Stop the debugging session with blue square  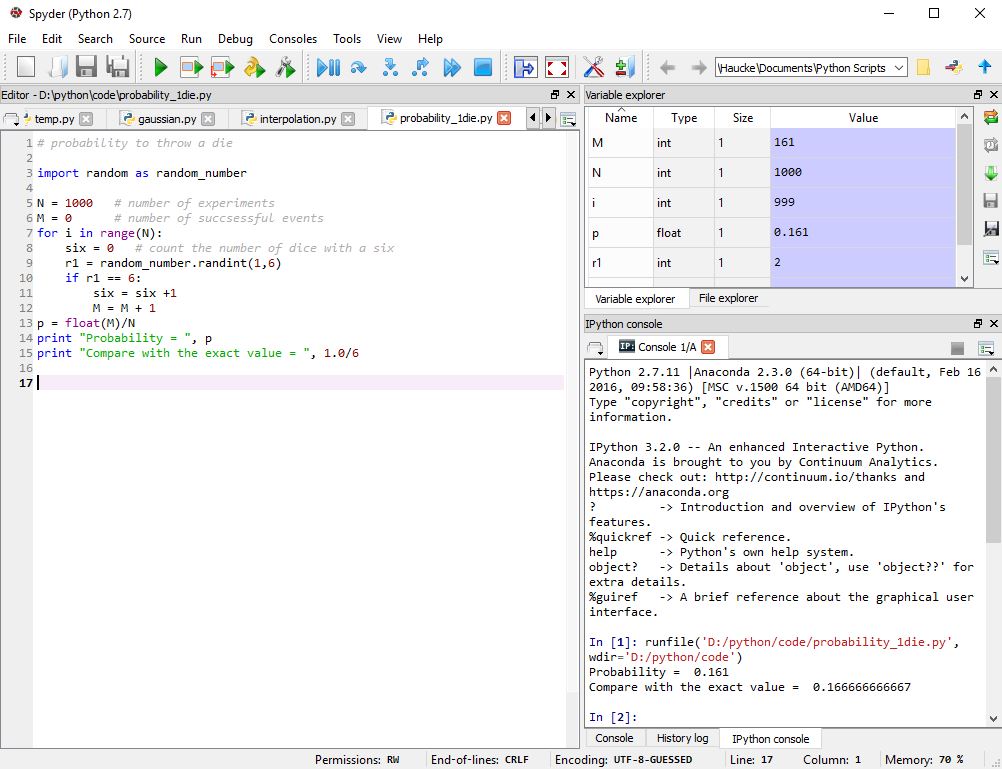click(482, 68)
